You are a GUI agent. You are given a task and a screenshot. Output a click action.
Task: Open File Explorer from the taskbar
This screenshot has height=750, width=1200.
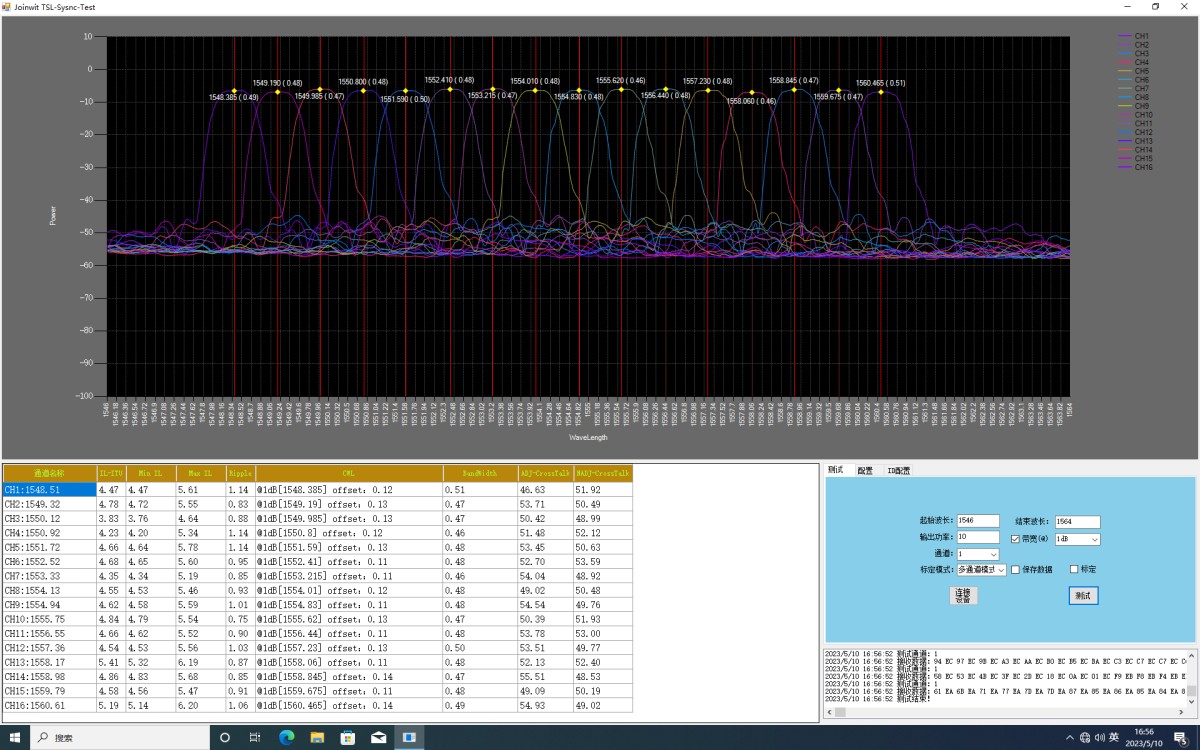[x=317, y=737]
